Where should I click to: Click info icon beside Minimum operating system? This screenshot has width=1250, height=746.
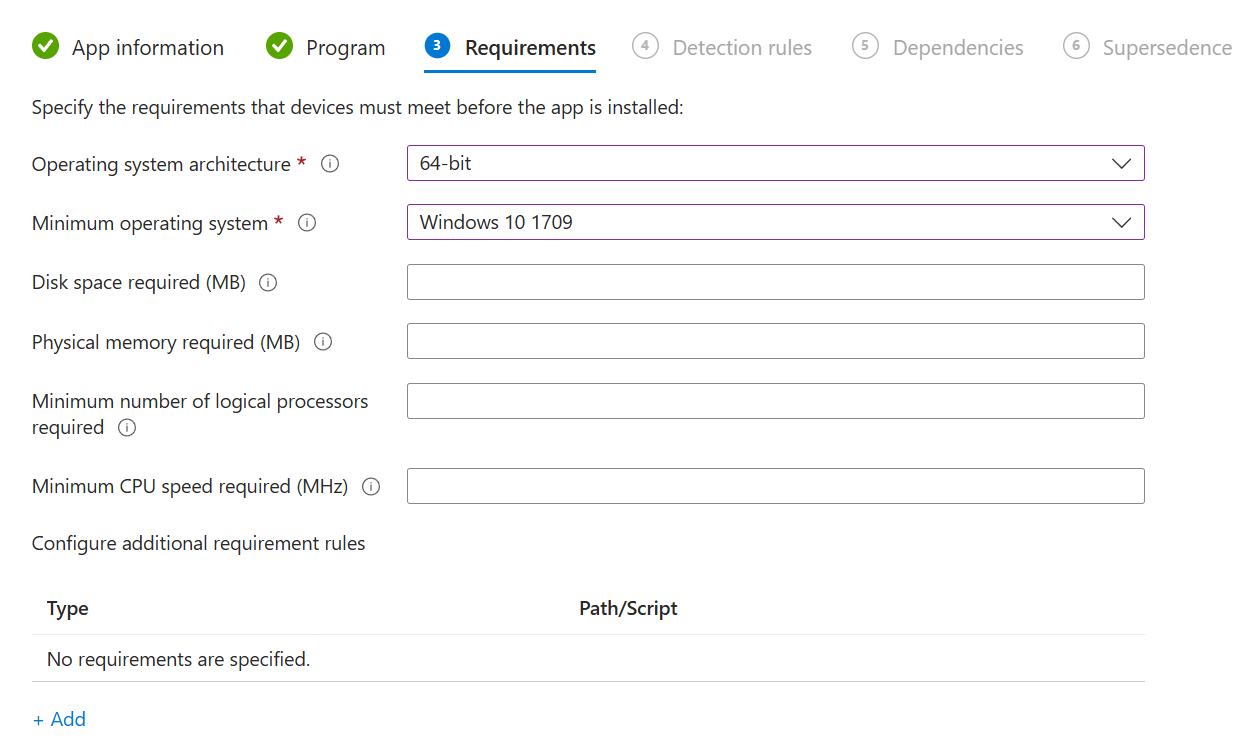(307, 223)
